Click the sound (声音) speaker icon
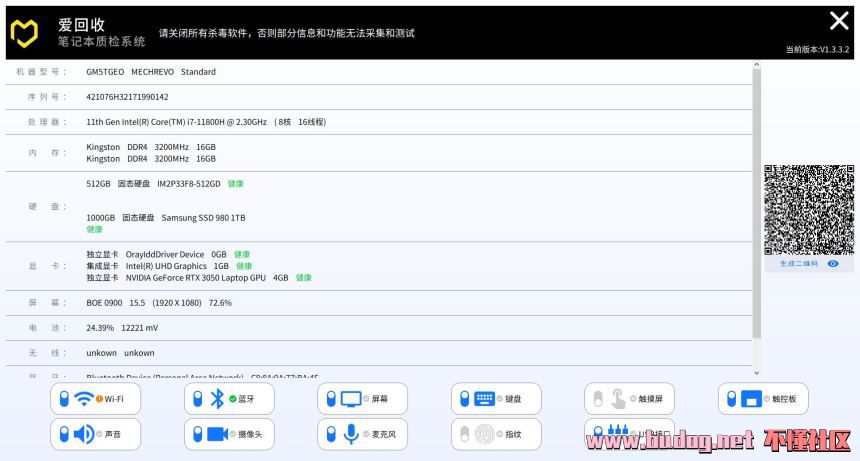This screenshot has height=461, width=860. [84, 434]
